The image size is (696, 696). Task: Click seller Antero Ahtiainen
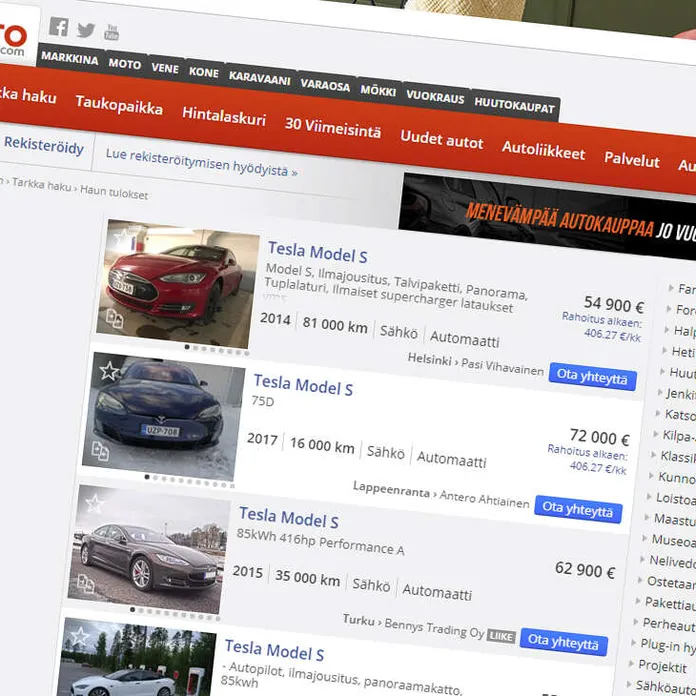coord(484,499)
